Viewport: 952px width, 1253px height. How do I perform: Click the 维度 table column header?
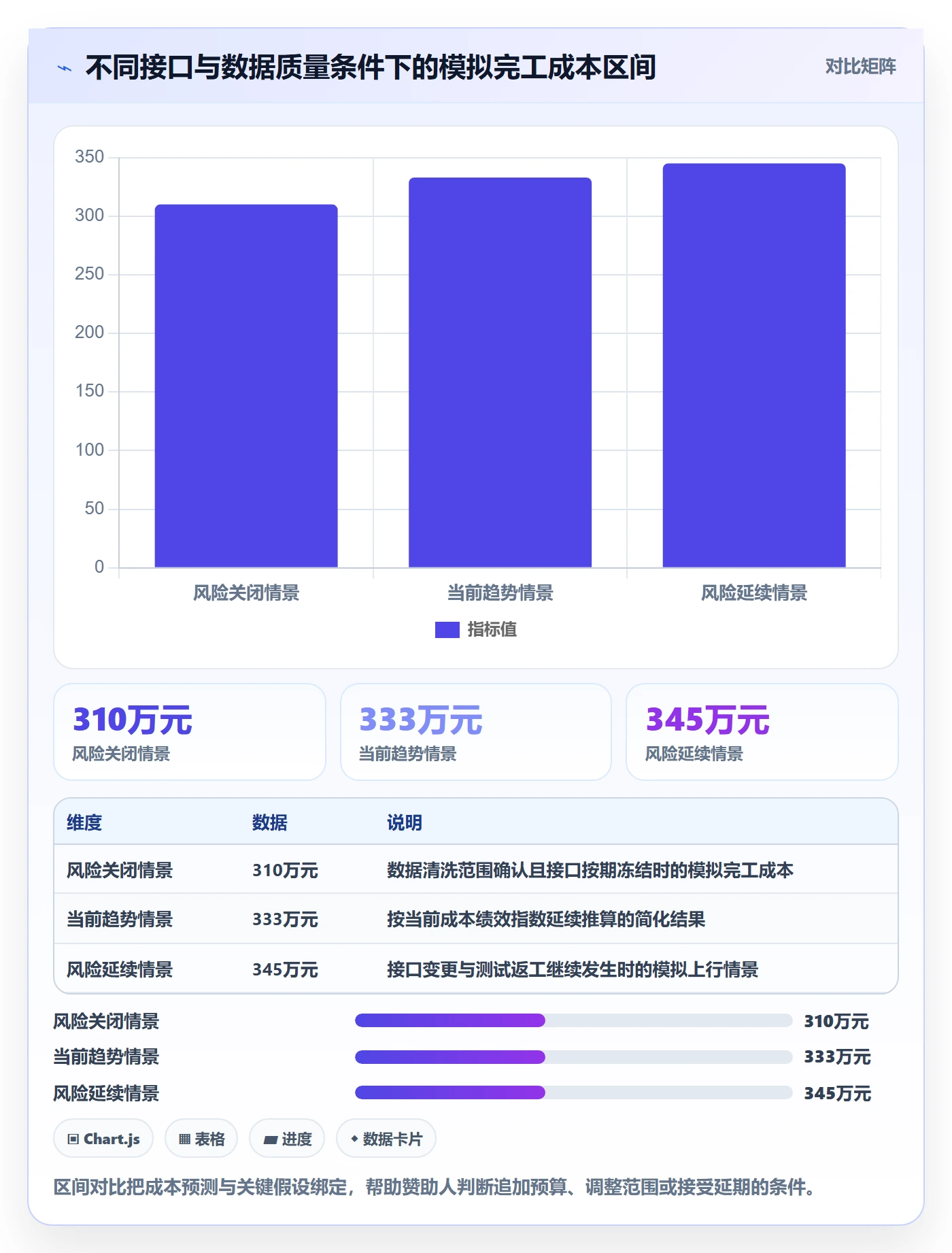click(84, 822)
